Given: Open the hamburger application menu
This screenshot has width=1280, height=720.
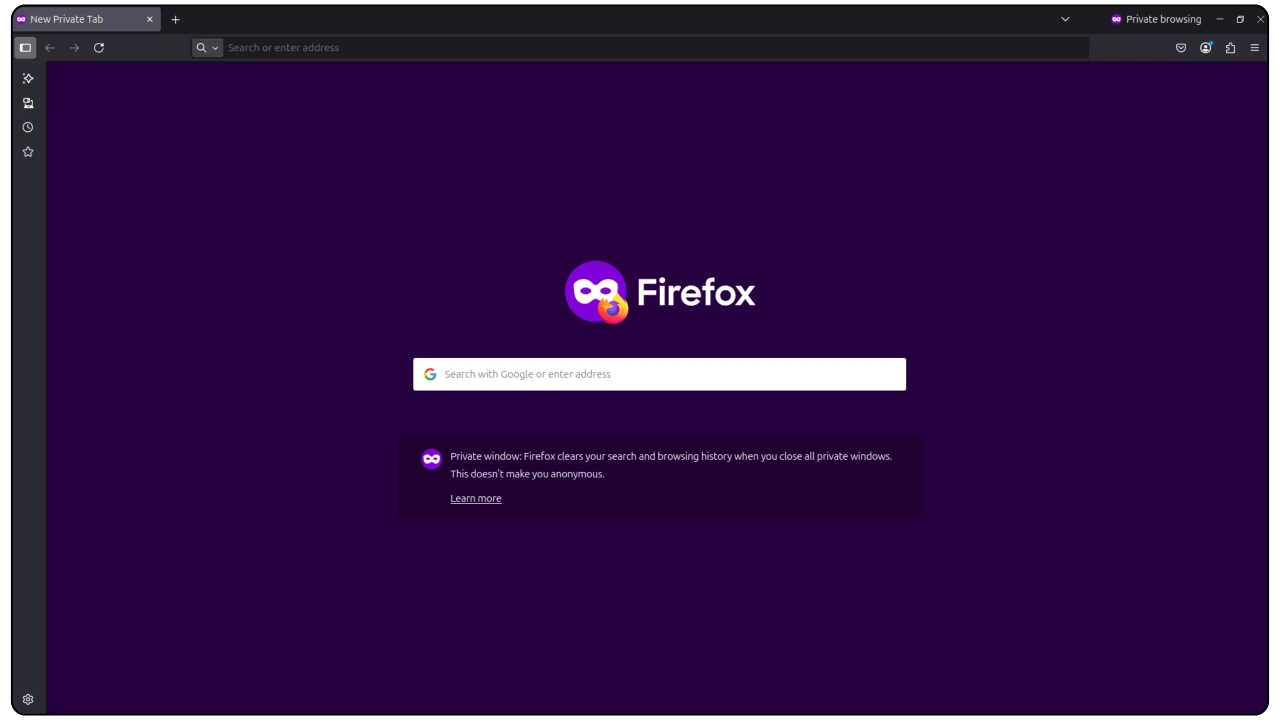Looking at the screenshot, I should point(1255,48).
